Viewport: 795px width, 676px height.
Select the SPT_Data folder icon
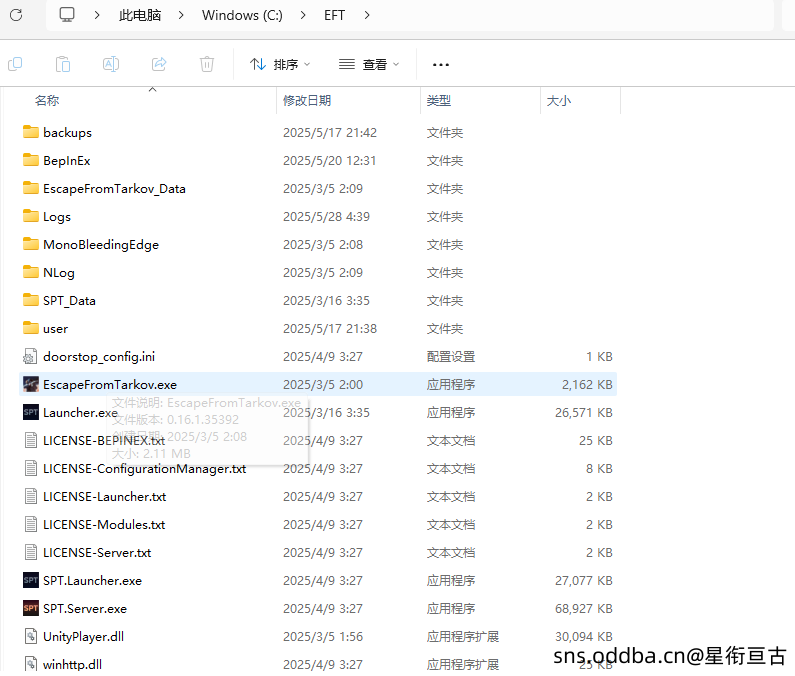coord(31,300)
